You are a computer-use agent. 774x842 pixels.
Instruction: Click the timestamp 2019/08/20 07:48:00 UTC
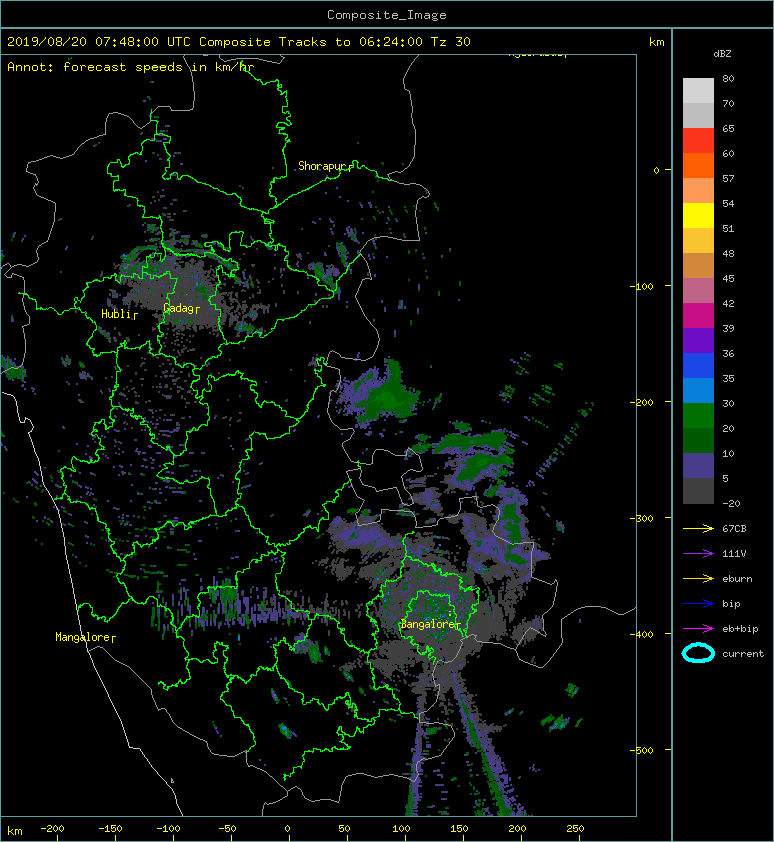click(99, 42)
